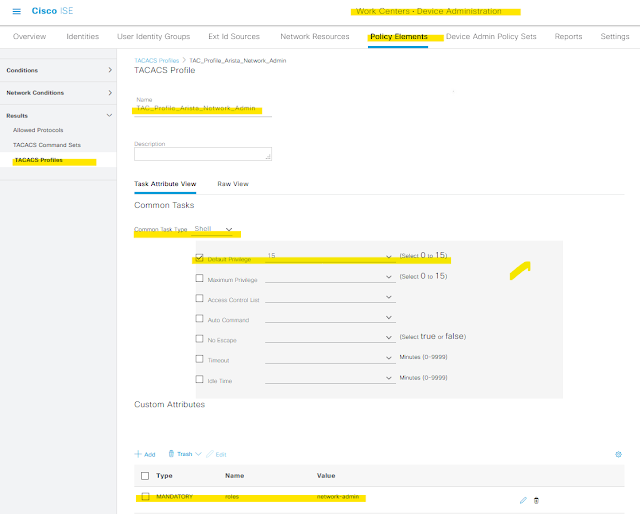Open the Reports tab
The image size is (640, 514).
click(568, 36)
